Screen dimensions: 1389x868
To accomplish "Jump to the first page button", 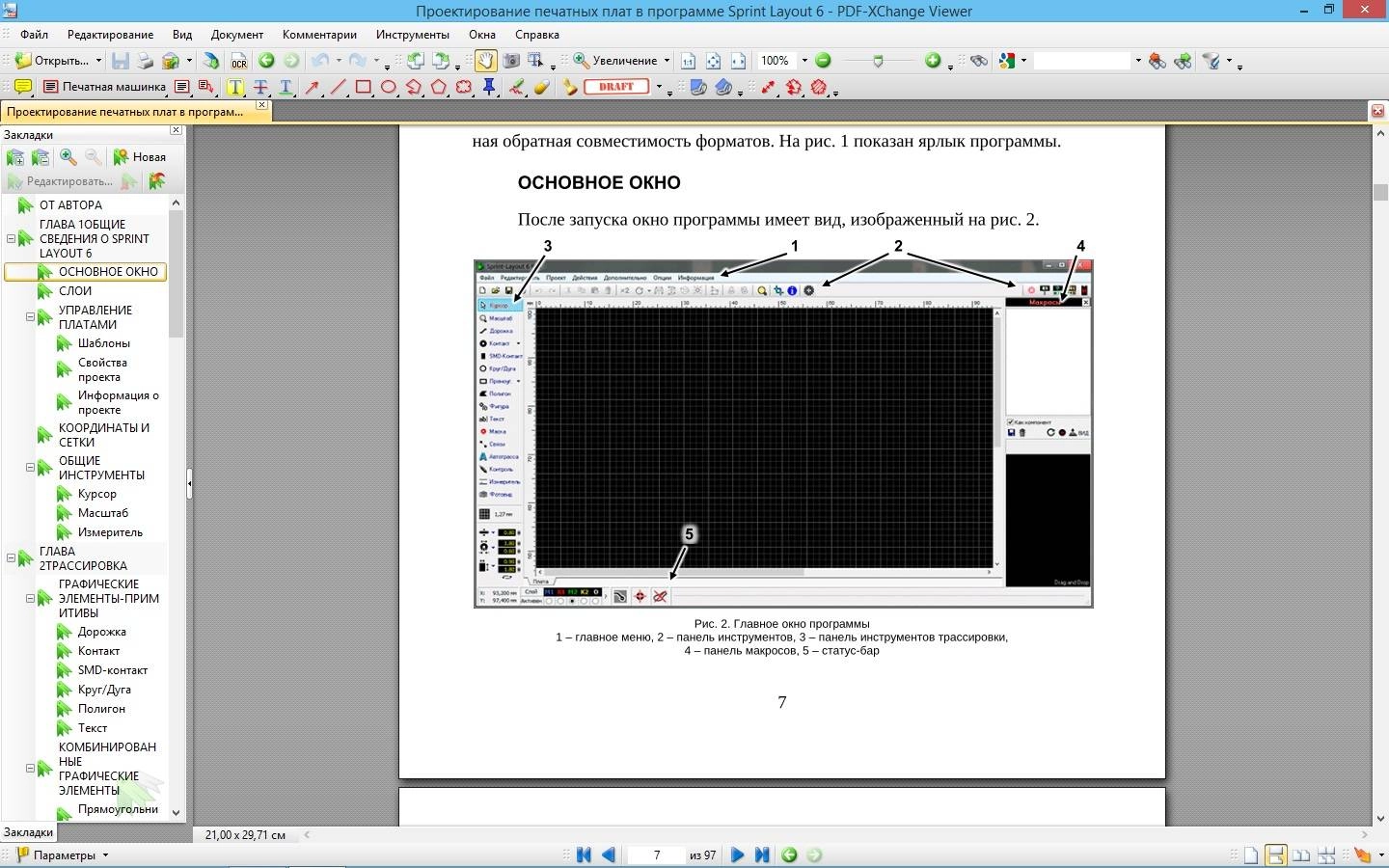I will pyautogui.click(x=584, y=855).
